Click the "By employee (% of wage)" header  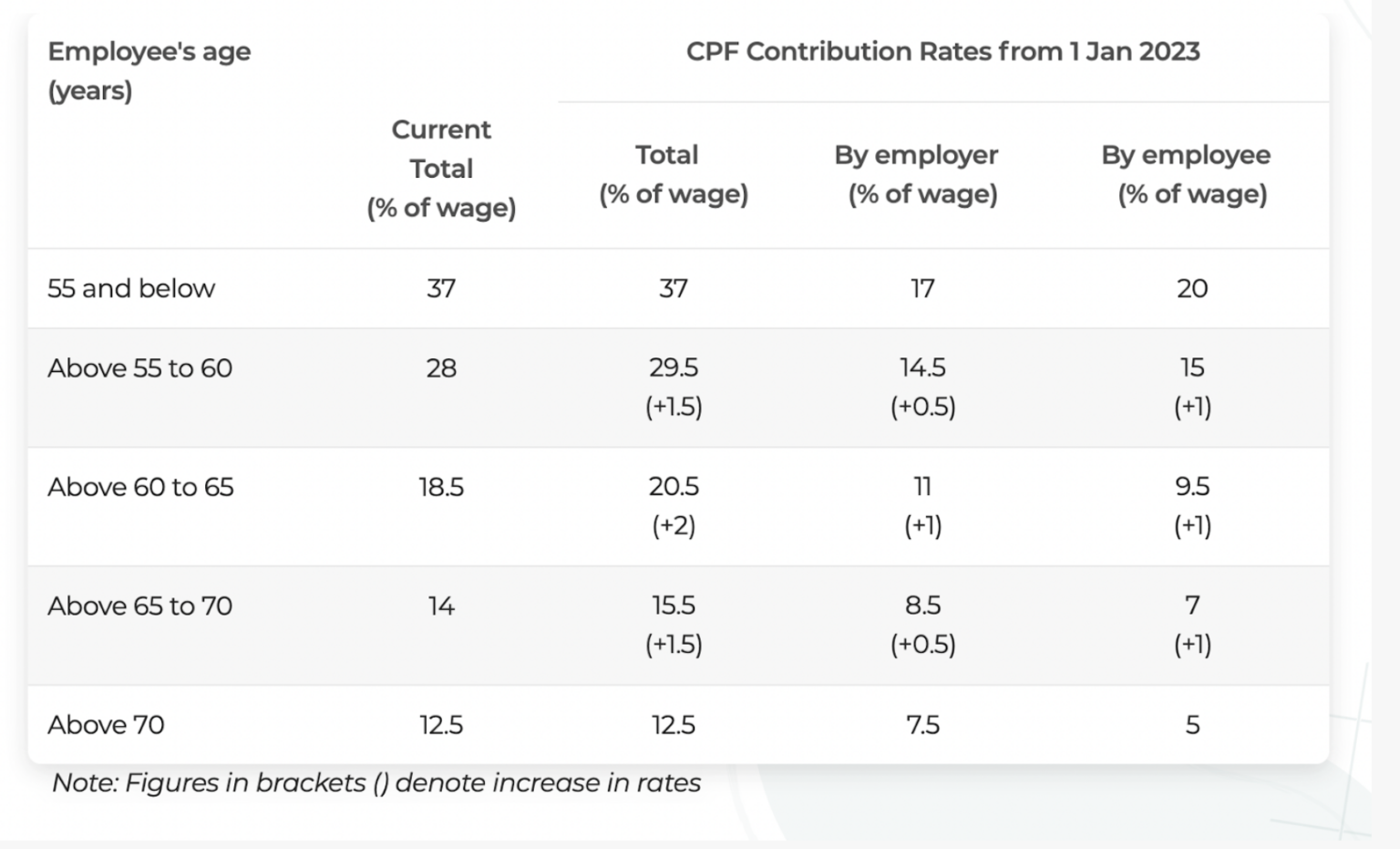pos(1186,174)
